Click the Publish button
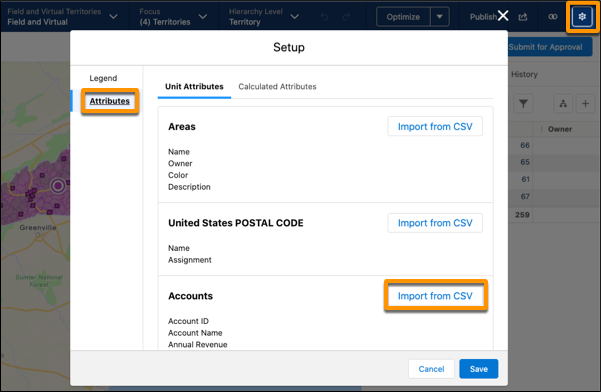The width and height of the screenshot is (601, 392). click(x=483, y=17)
